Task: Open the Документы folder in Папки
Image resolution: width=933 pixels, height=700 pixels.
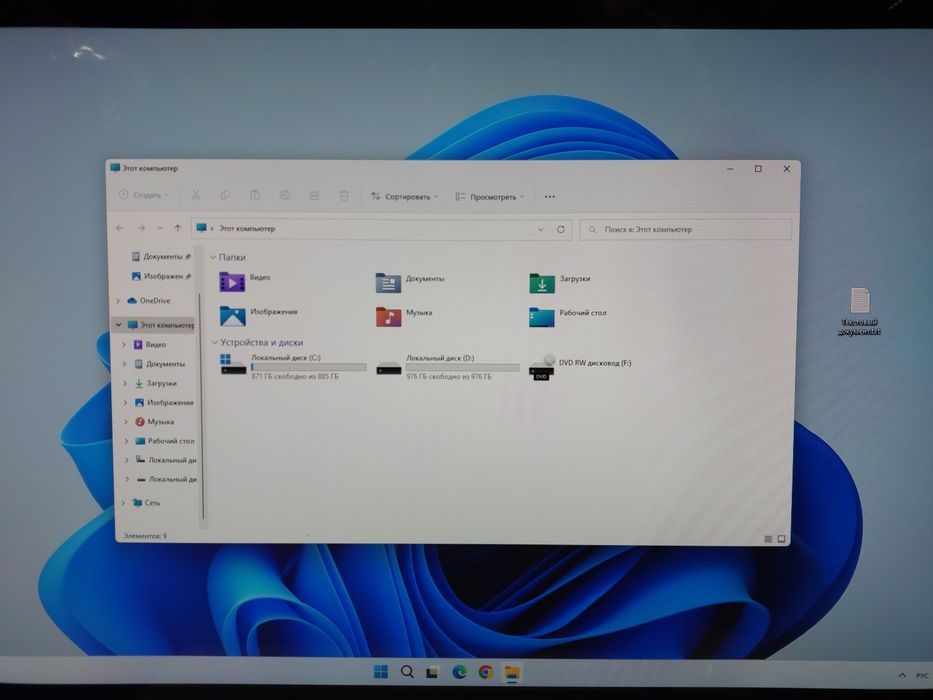Action: click(411, 282)
